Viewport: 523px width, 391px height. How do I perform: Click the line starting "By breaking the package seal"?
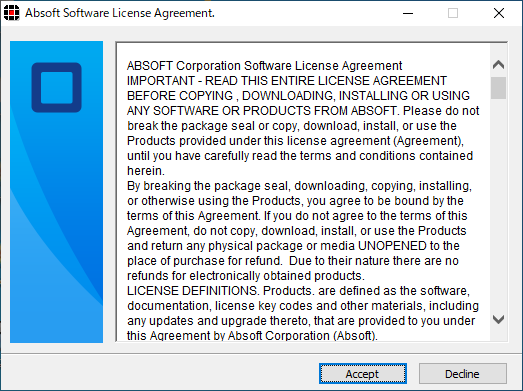point(299,186)
